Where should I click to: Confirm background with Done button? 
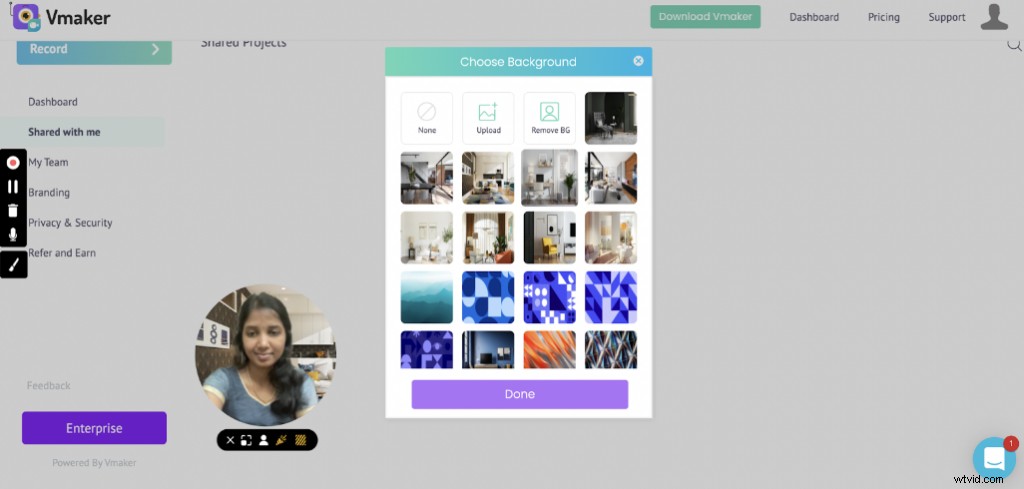(x=520, y=394)
